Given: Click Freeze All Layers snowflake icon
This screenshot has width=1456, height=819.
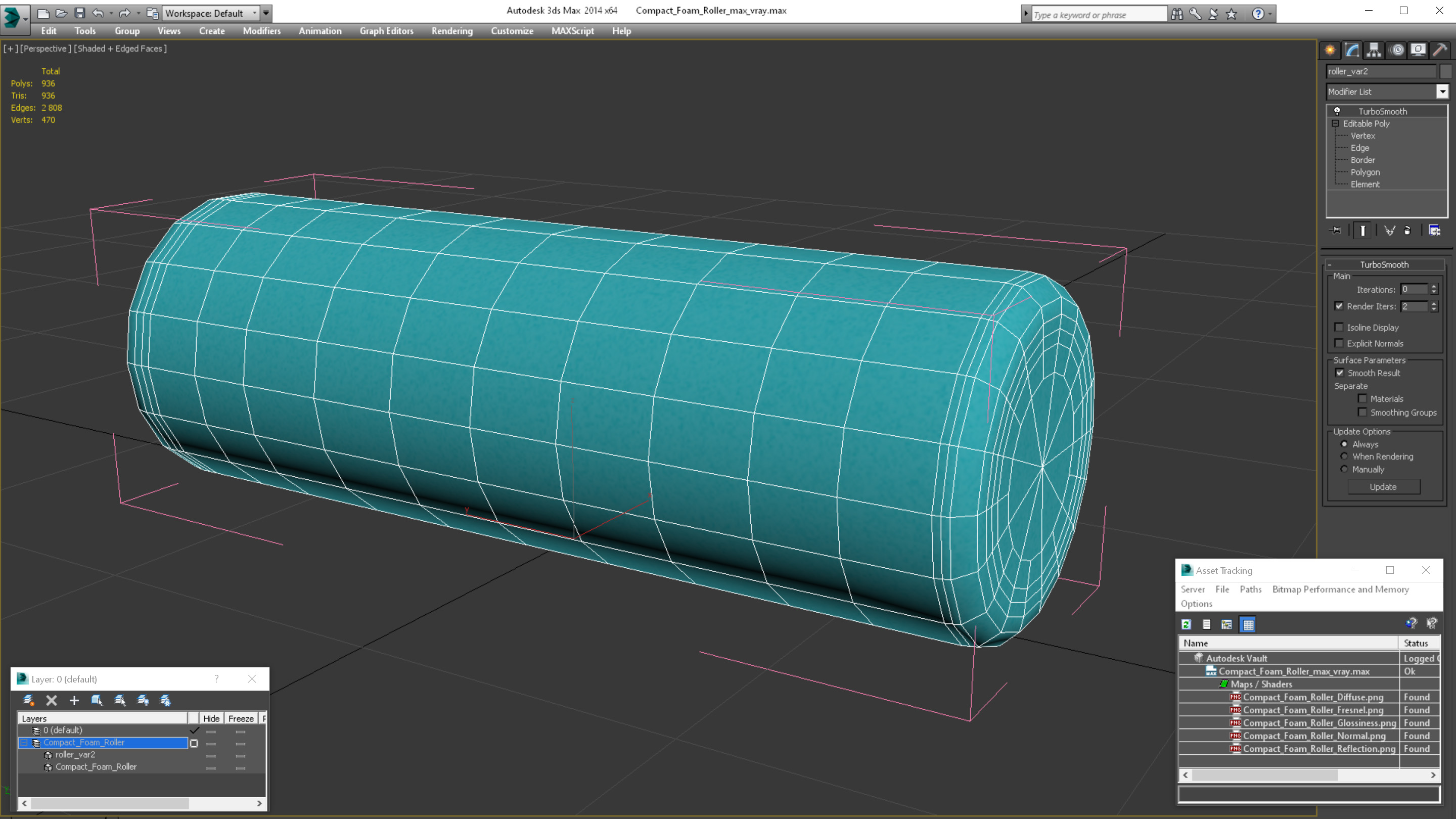Looking at the screenshot, I should point(166,700).
